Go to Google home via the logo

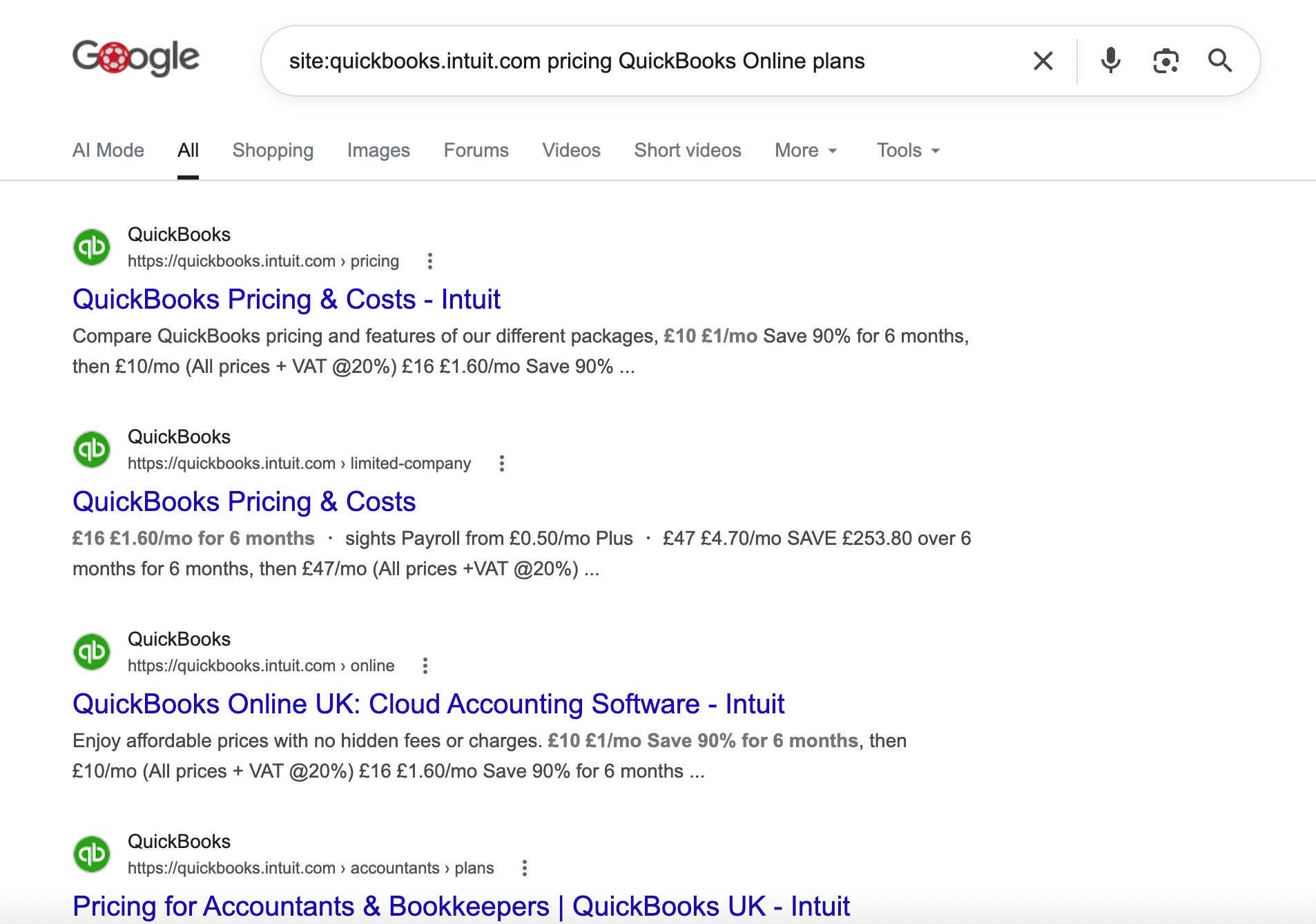click(136, 57)
